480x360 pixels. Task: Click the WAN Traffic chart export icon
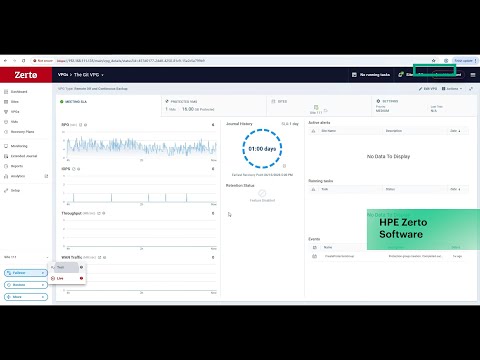(x=99, y=257)
